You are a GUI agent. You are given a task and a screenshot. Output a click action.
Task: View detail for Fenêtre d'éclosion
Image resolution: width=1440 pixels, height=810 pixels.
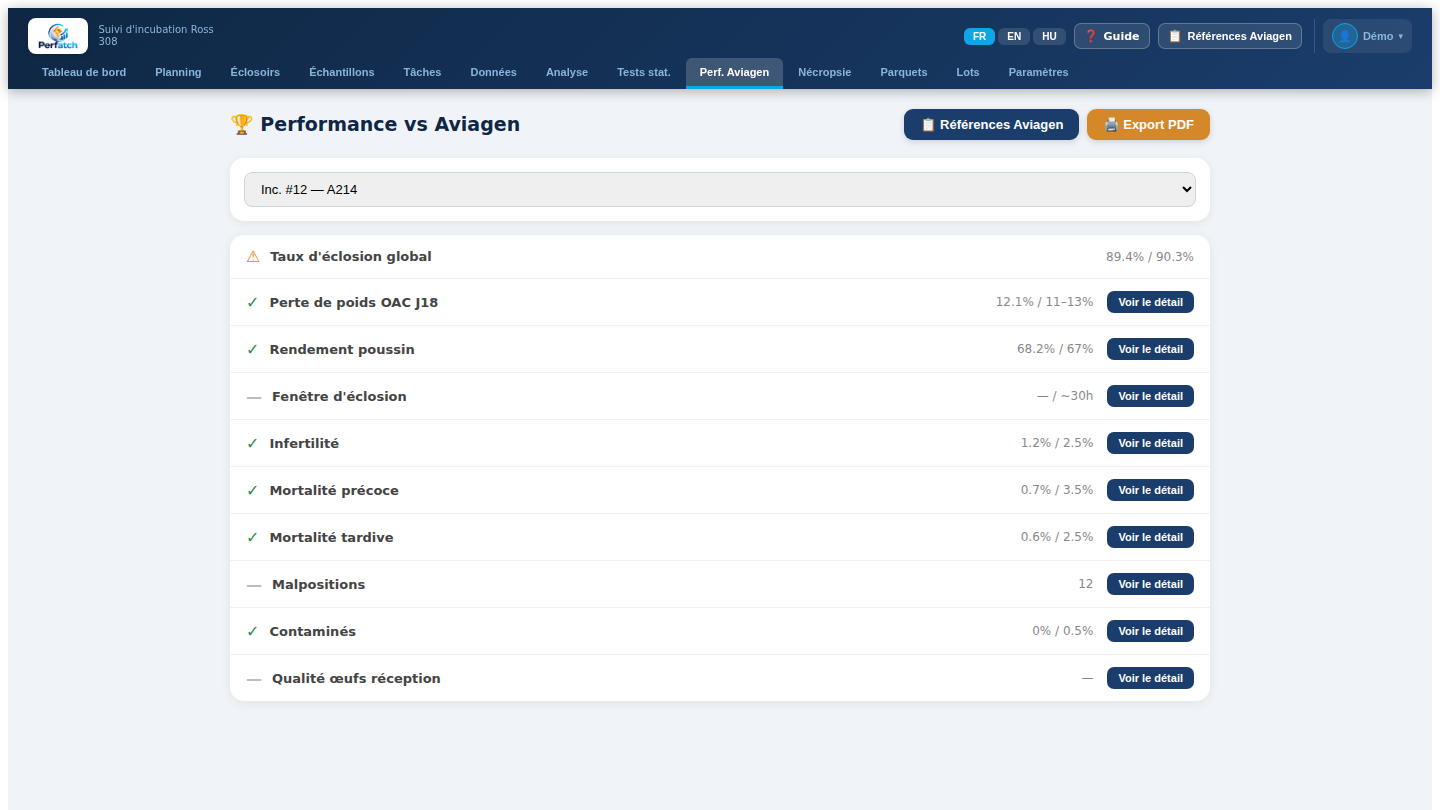point(1150,396)
